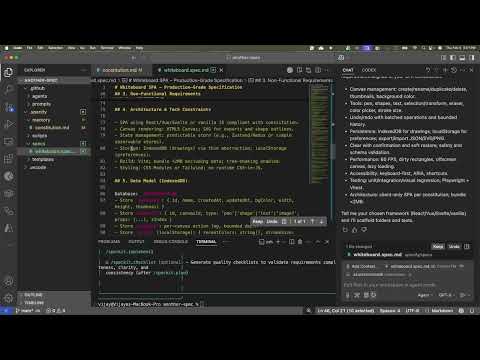Select whiteboard.spec file in explorer
This screenshot has width=480, height=360.
click(x=53, y=151)
